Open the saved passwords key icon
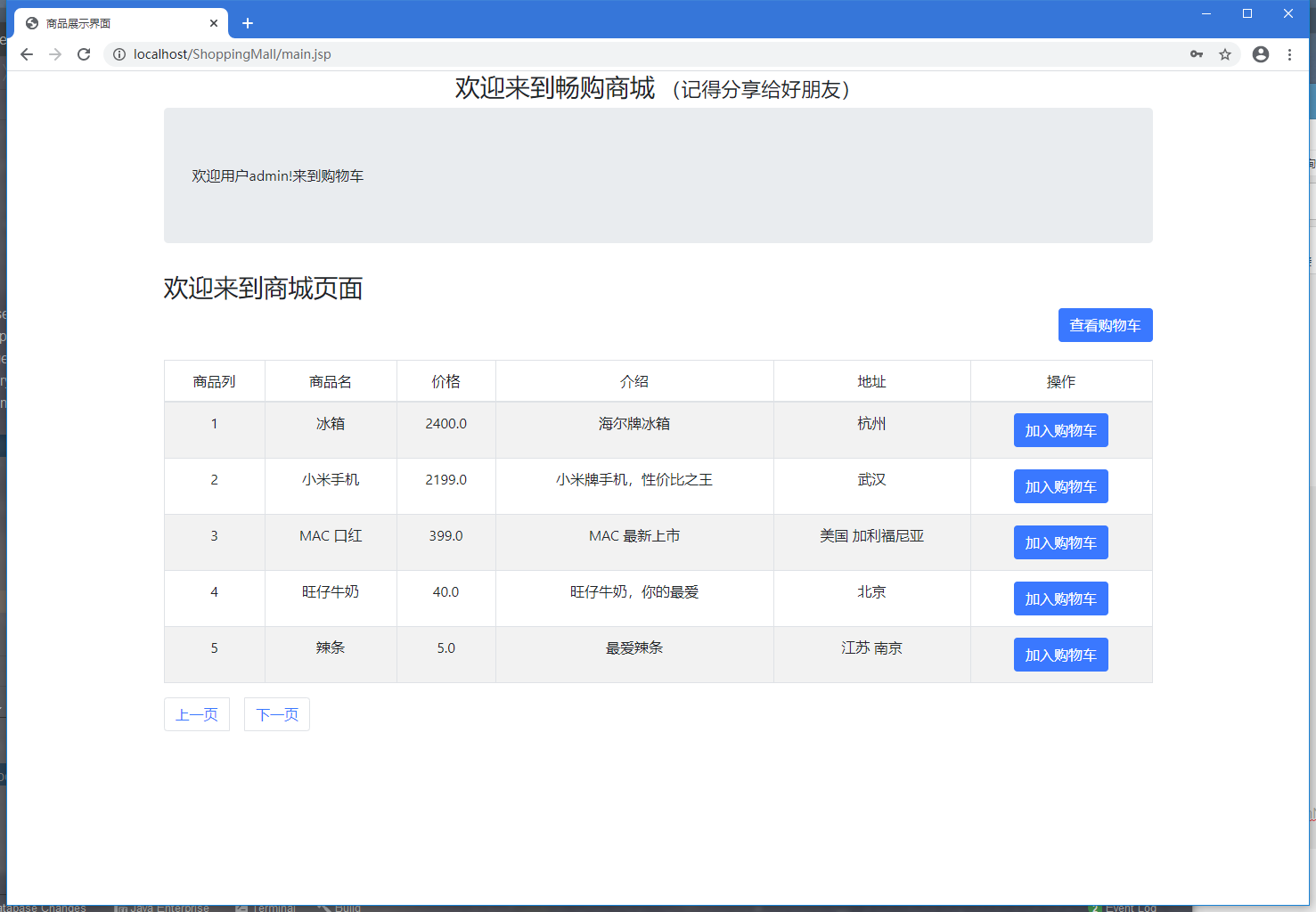The width and height of the screenshot is (1316, 912). (x=1197, y=54)
